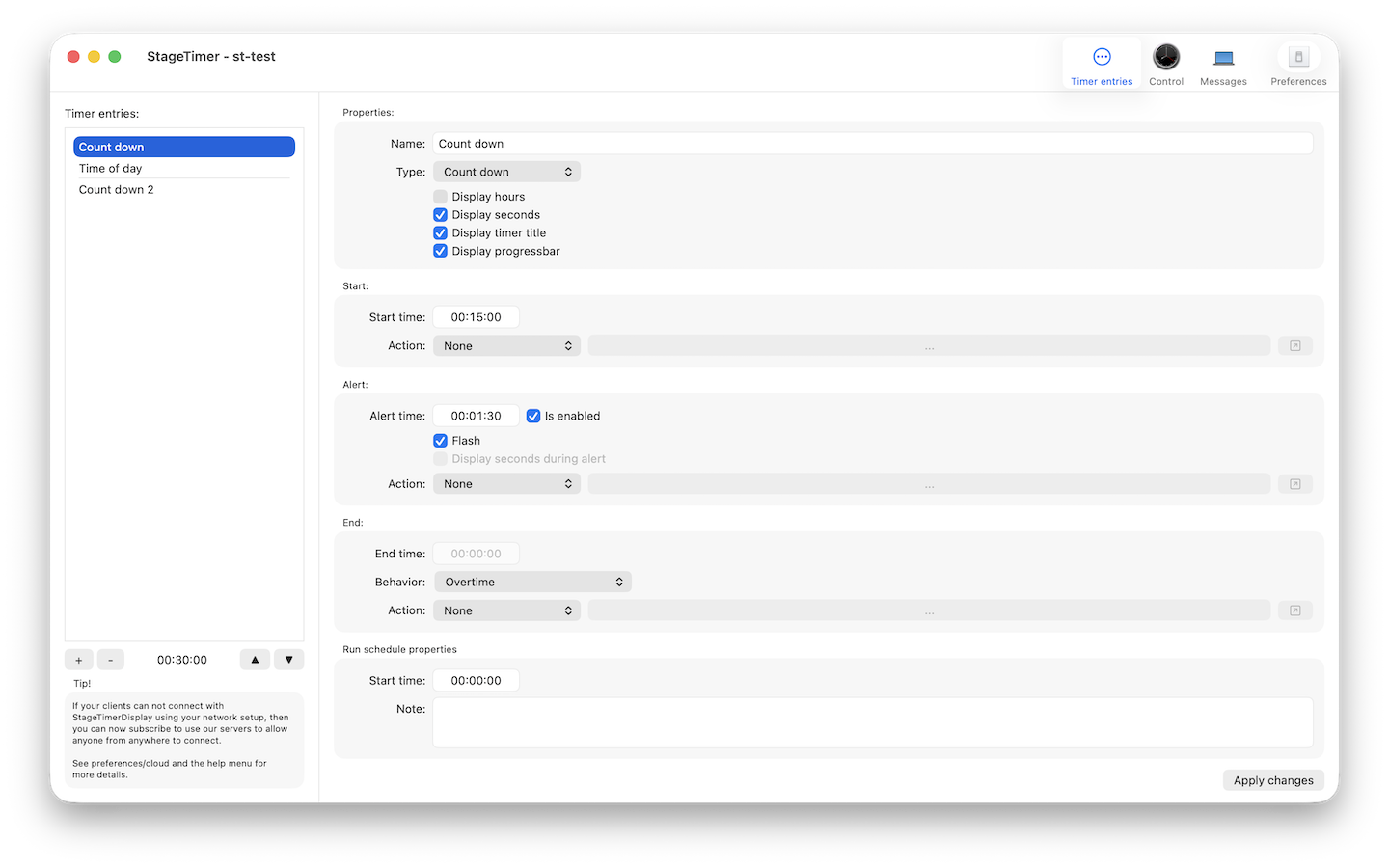
Task: Select the Count down timer entry
Action: (x=184, y=147)
